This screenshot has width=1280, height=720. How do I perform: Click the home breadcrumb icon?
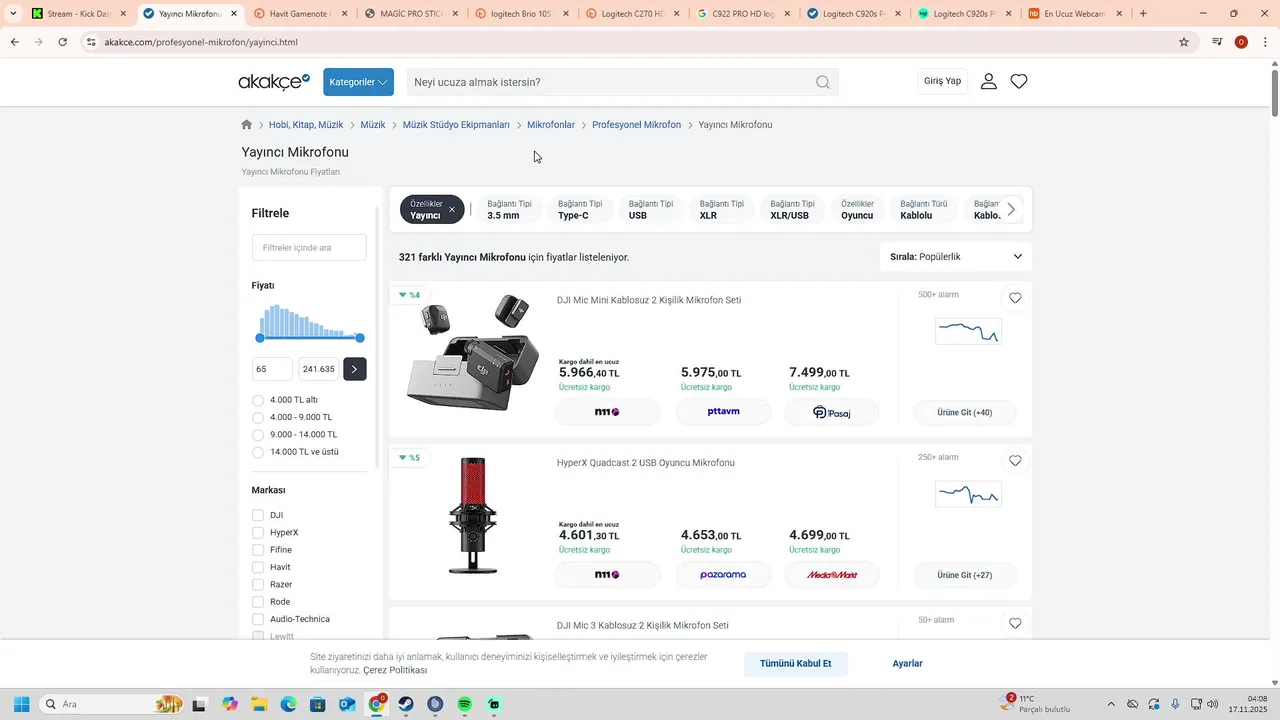[x=247, y=125]
